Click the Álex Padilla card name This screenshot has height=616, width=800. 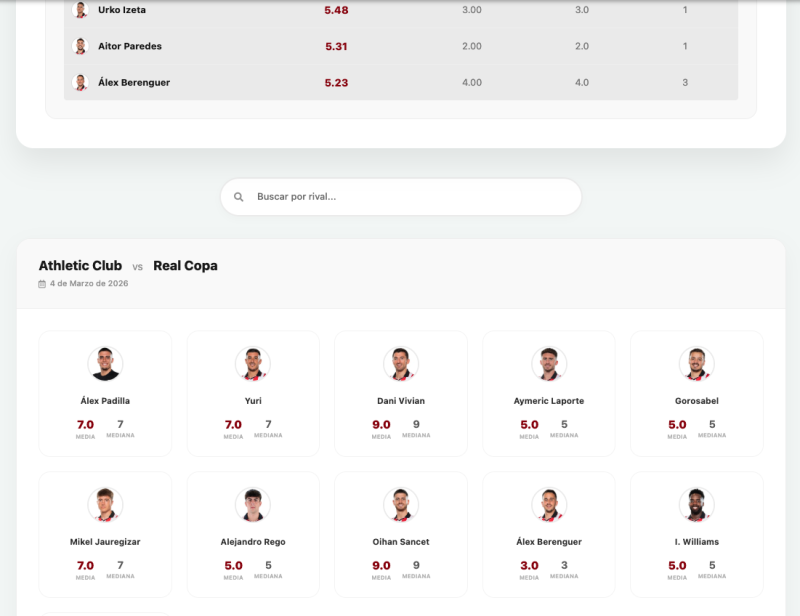(105, 401)
